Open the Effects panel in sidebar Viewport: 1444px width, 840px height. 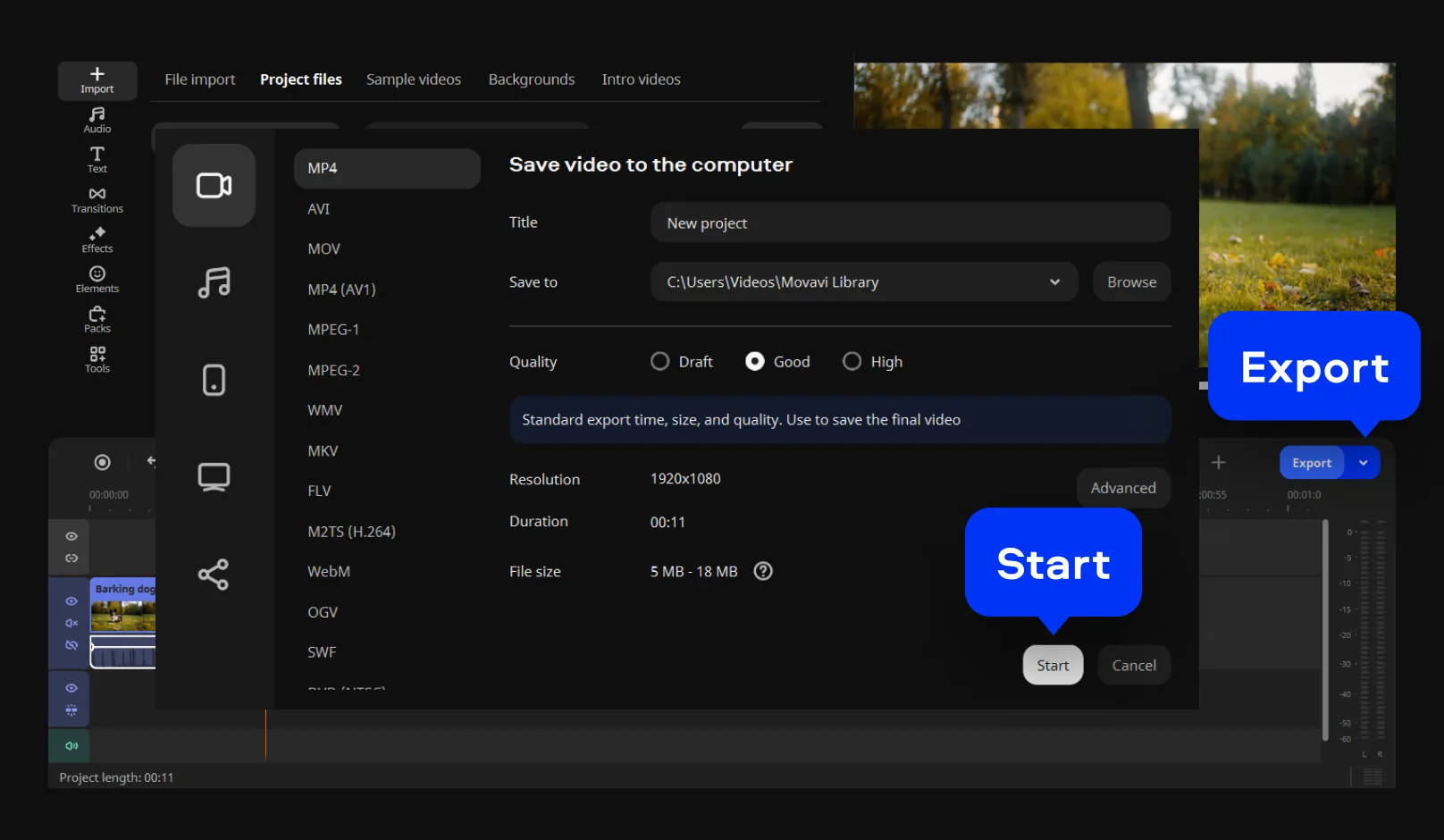coord(97,239)
